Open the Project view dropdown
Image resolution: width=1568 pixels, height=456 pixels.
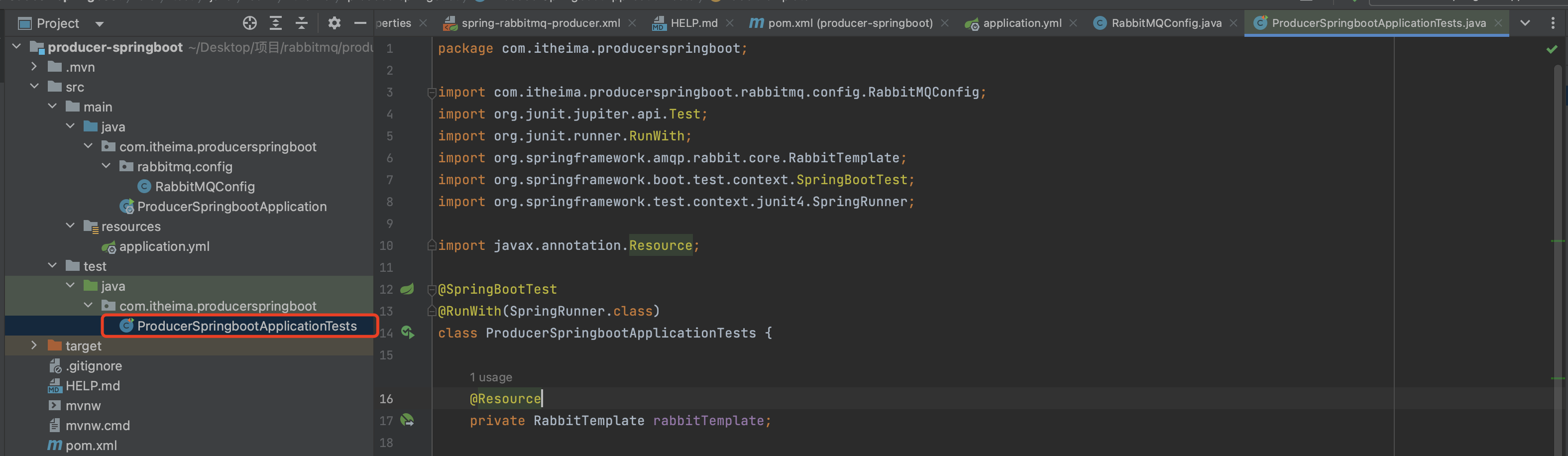pyautogui.click(x=99, y=24)
